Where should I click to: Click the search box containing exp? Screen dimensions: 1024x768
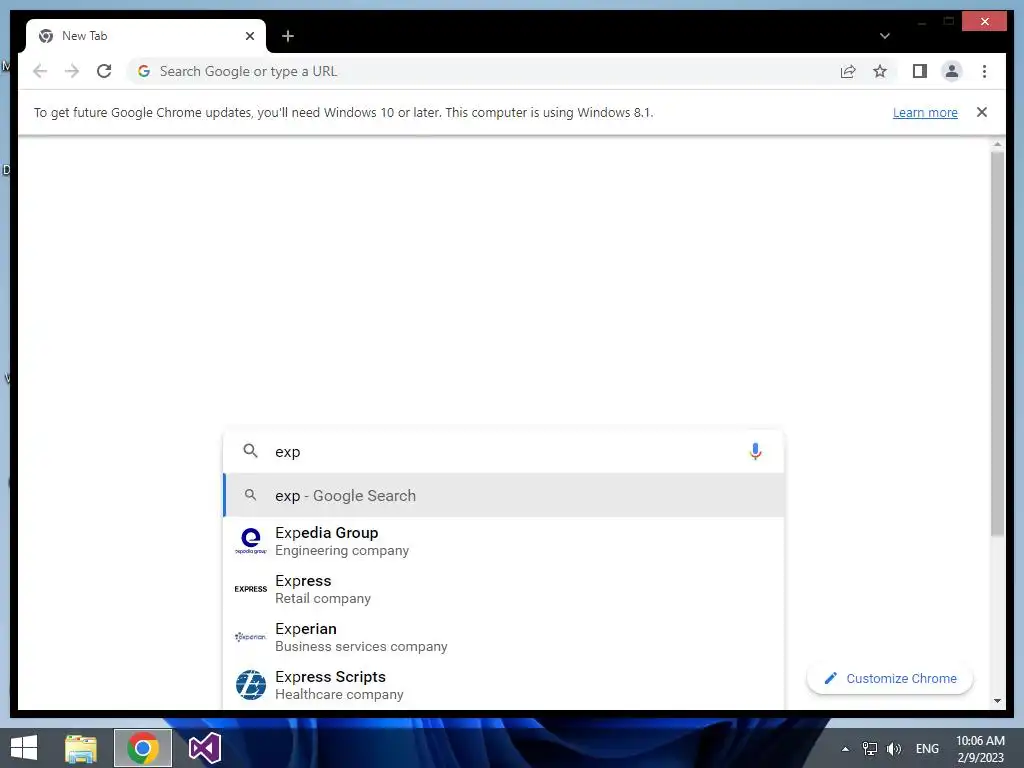(x=503, y=451)
